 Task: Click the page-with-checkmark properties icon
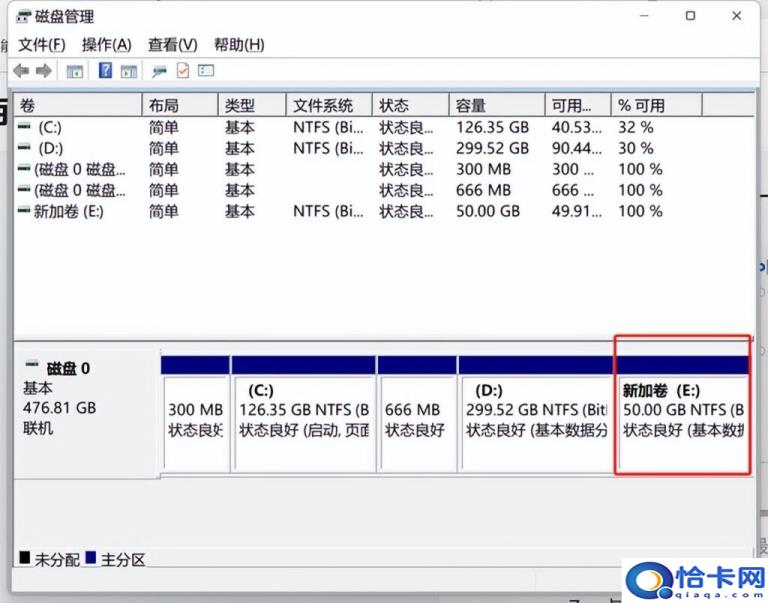click(183, 71)
